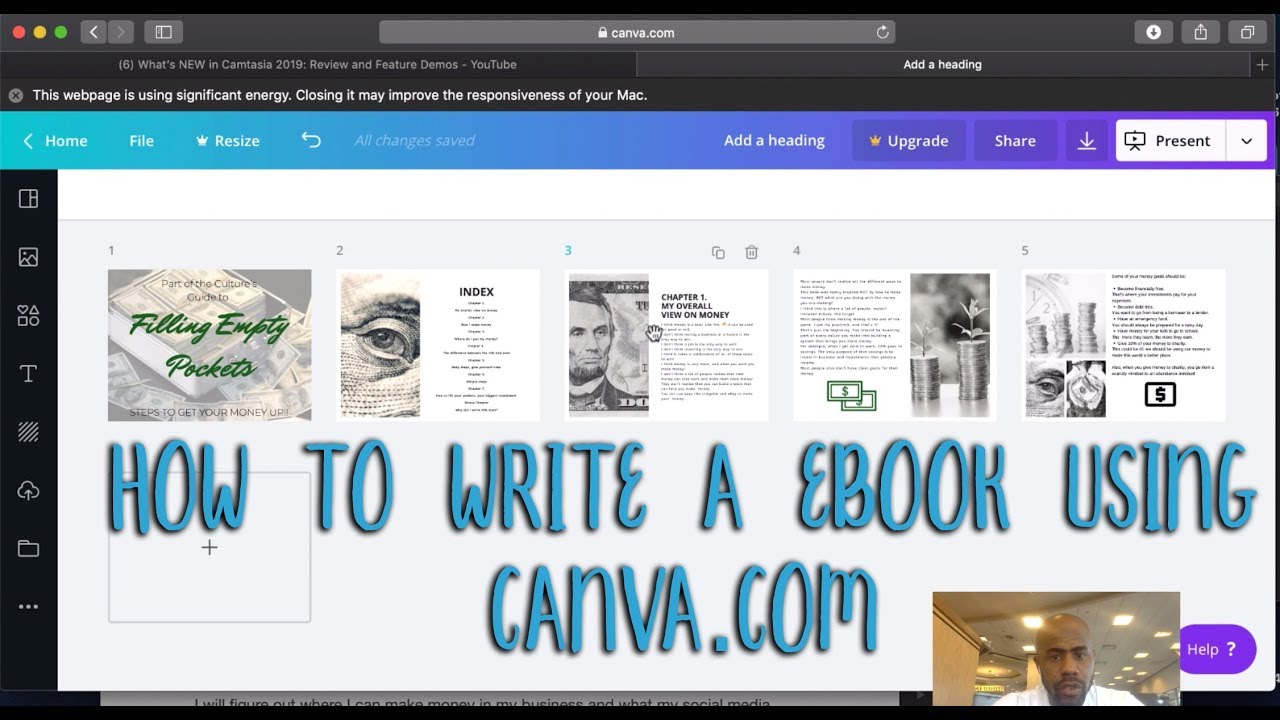Select page 4 coin stacks thumbnail
Viewport: 1280px width, 720px height.
tap(895, 345)
